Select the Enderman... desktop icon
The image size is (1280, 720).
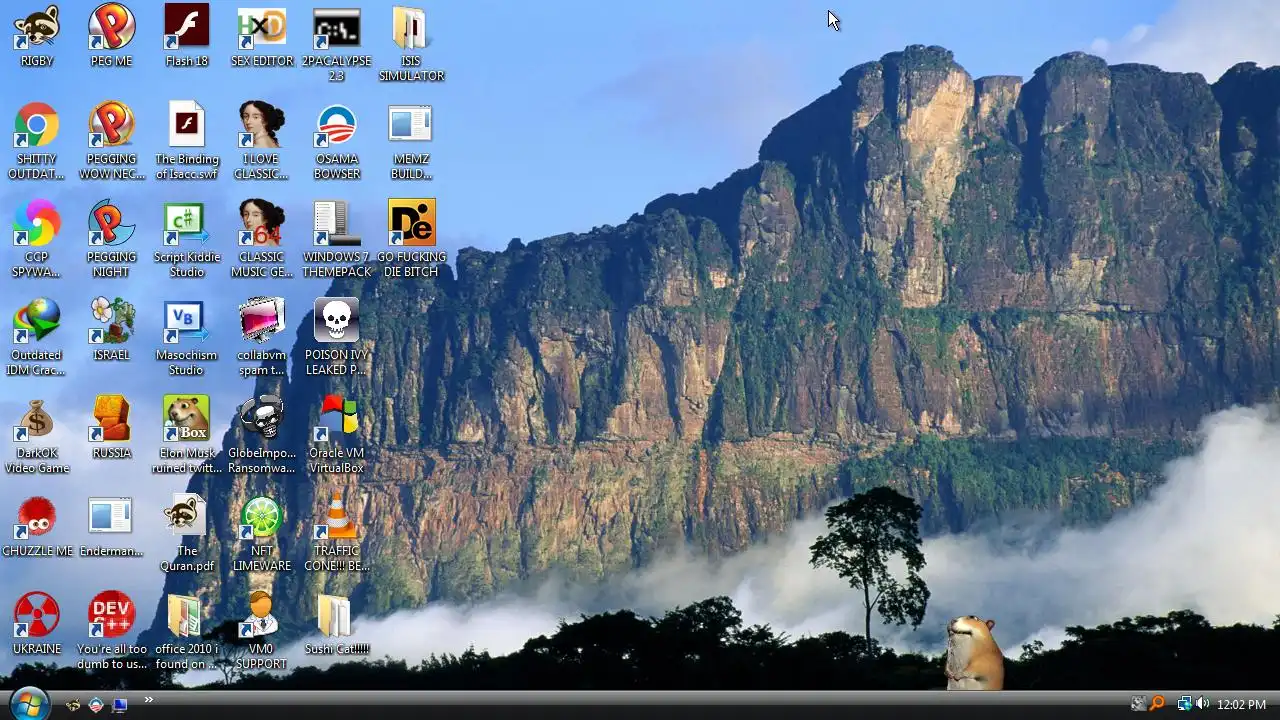(x=111, y=517)
